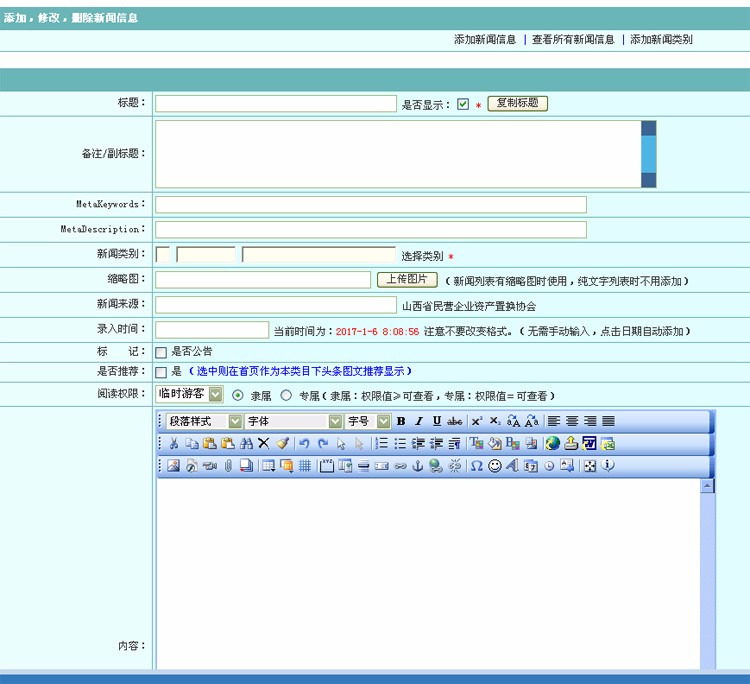The height and width of the screenshot is (684, 750).
Task: Insert an emoticon with the smiley icon
Action: 495,465
